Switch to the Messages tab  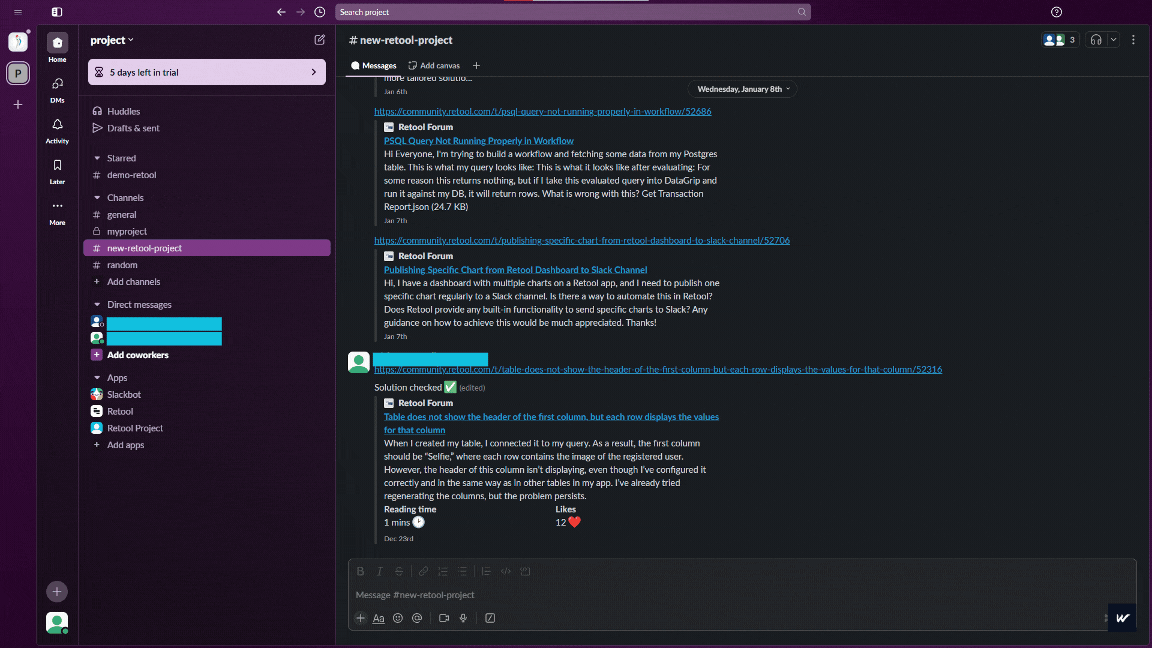point(373,65)
